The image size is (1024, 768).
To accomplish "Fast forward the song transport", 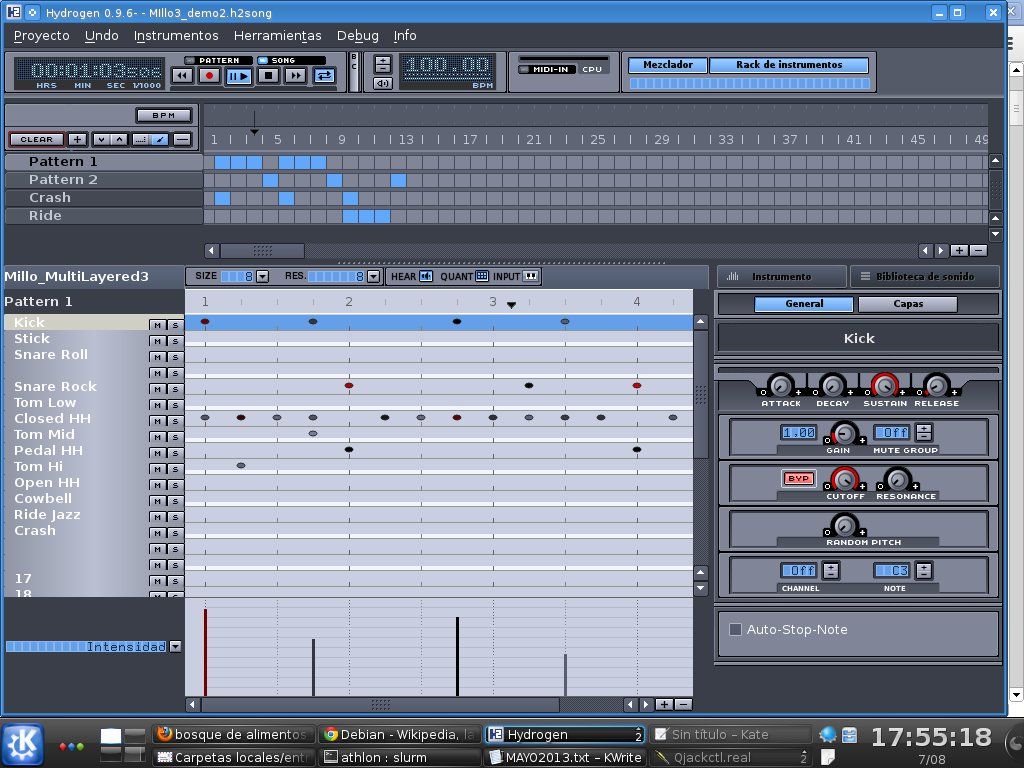I will 296,76.
